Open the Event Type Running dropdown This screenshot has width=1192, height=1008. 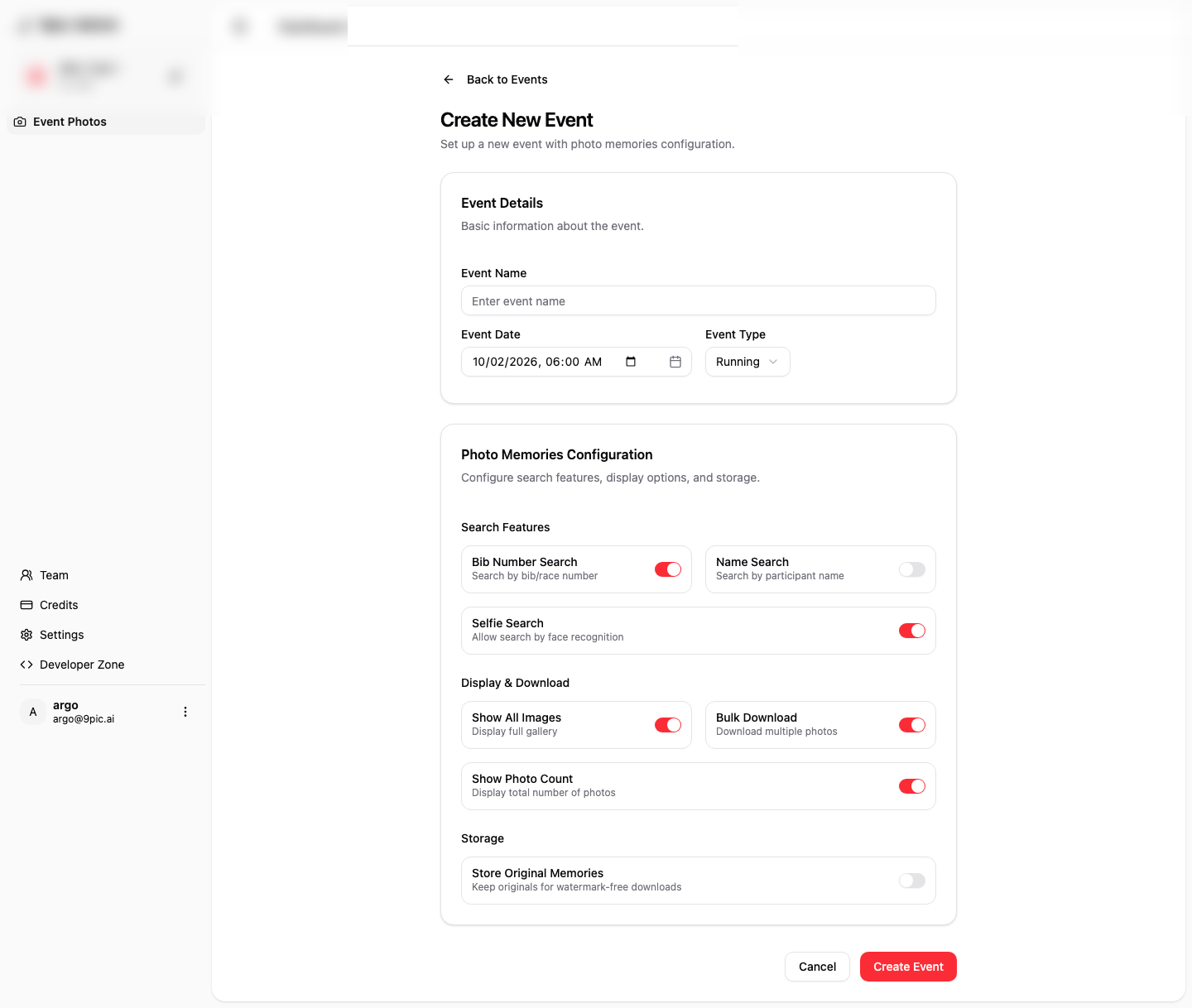tap(747, 362)
